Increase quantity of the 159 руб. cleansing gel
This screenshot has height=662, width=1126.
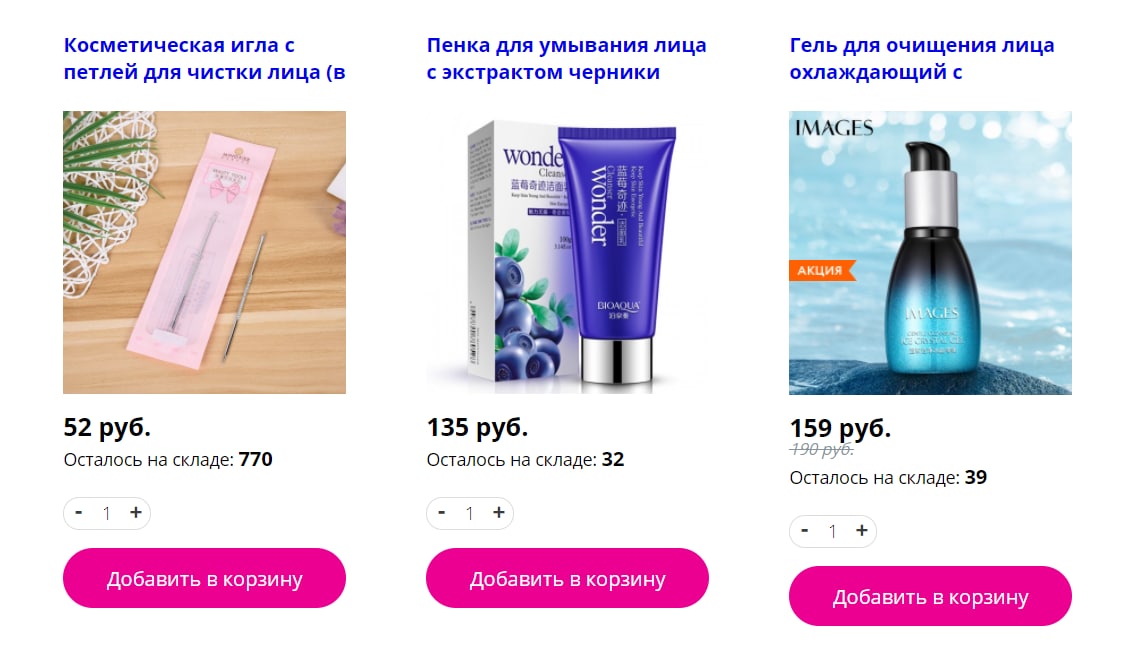pyautogui.click(x=862, y=531)
